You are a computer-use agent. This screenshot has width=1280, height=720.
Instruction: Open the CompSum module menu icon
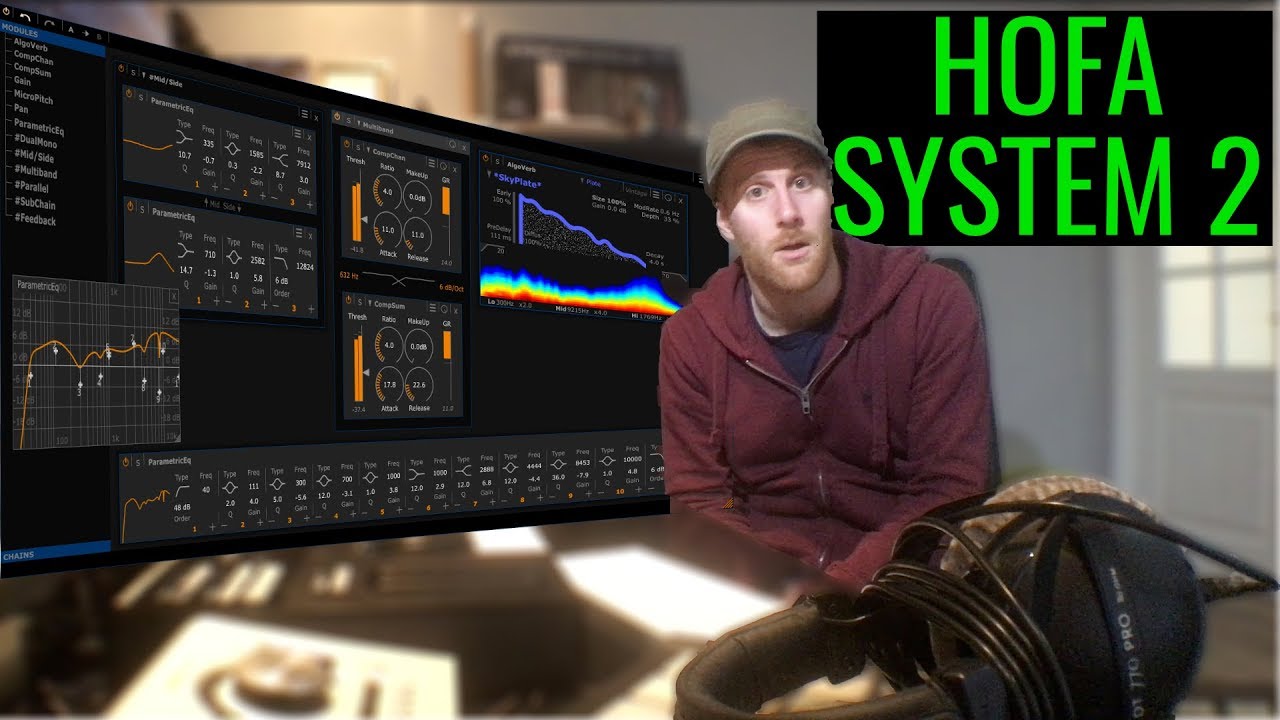pos(432,308)
